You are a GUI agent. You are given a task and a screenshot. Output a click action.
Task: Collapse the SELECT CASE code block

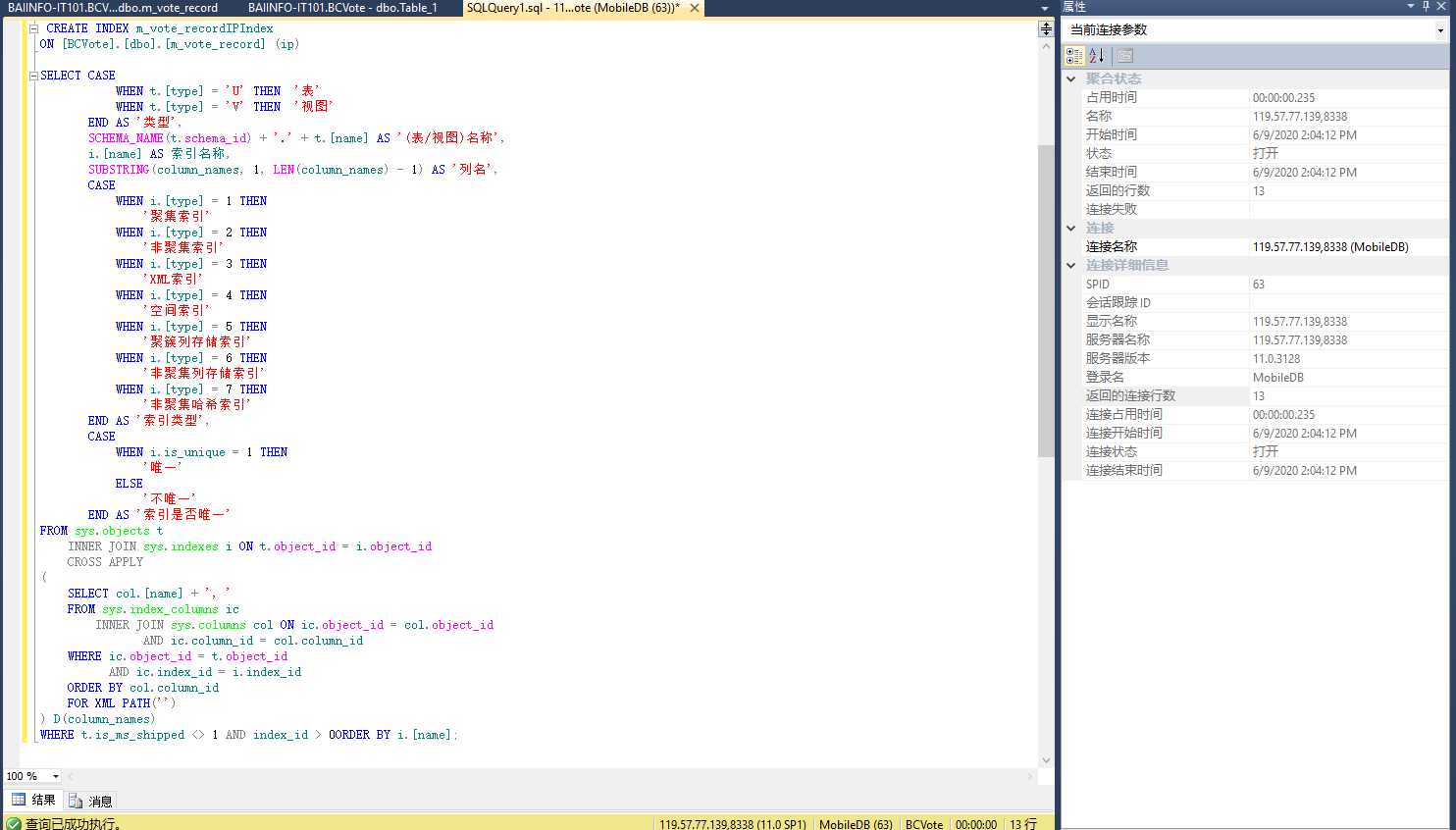click(33, 76)
